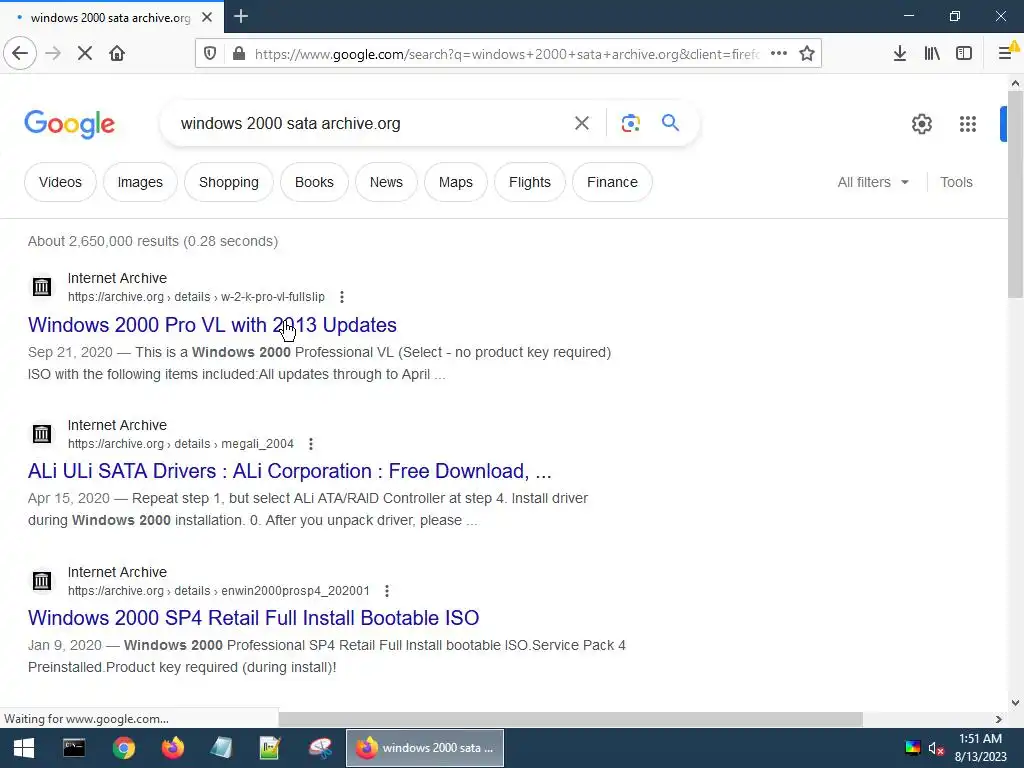The width and height of the screenshot is (1024, 768).
Task: Activate Firefox windows 2000 sata taskbar button
Action: [424, 748]
